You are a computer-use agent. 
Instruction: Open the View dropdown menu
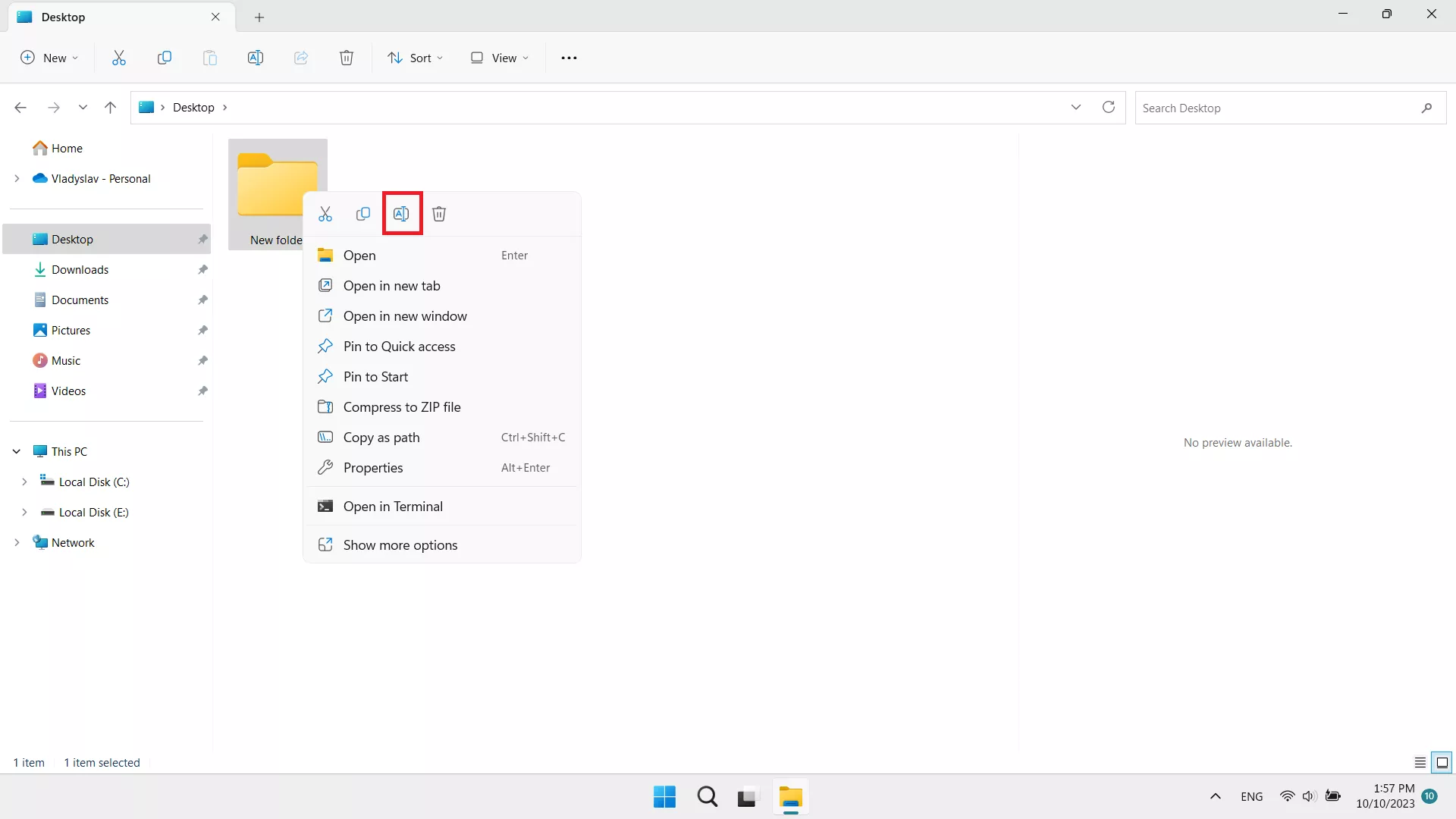pos(500,58)
